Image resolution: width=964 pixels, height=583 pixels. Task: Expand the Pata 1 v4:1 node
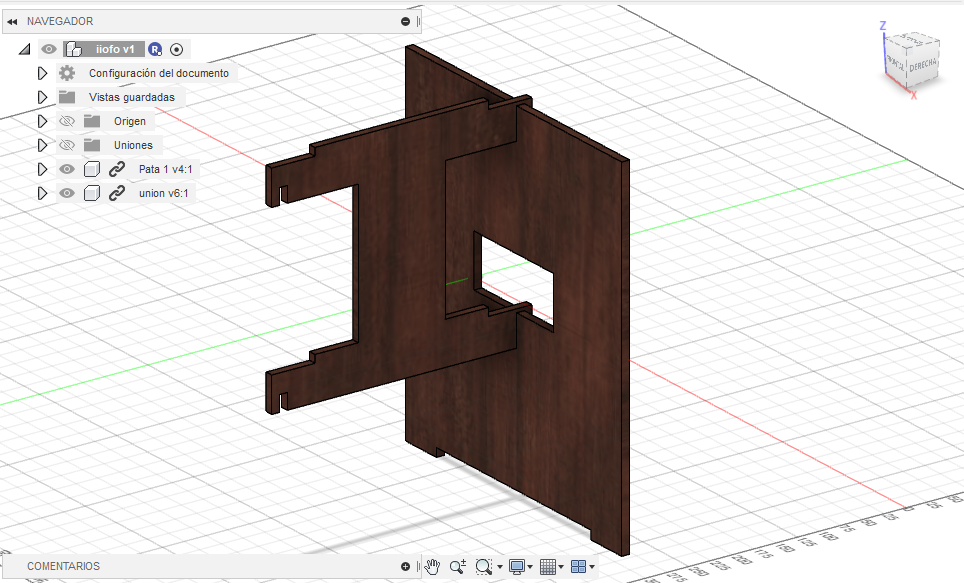click(x=42, y=169)
